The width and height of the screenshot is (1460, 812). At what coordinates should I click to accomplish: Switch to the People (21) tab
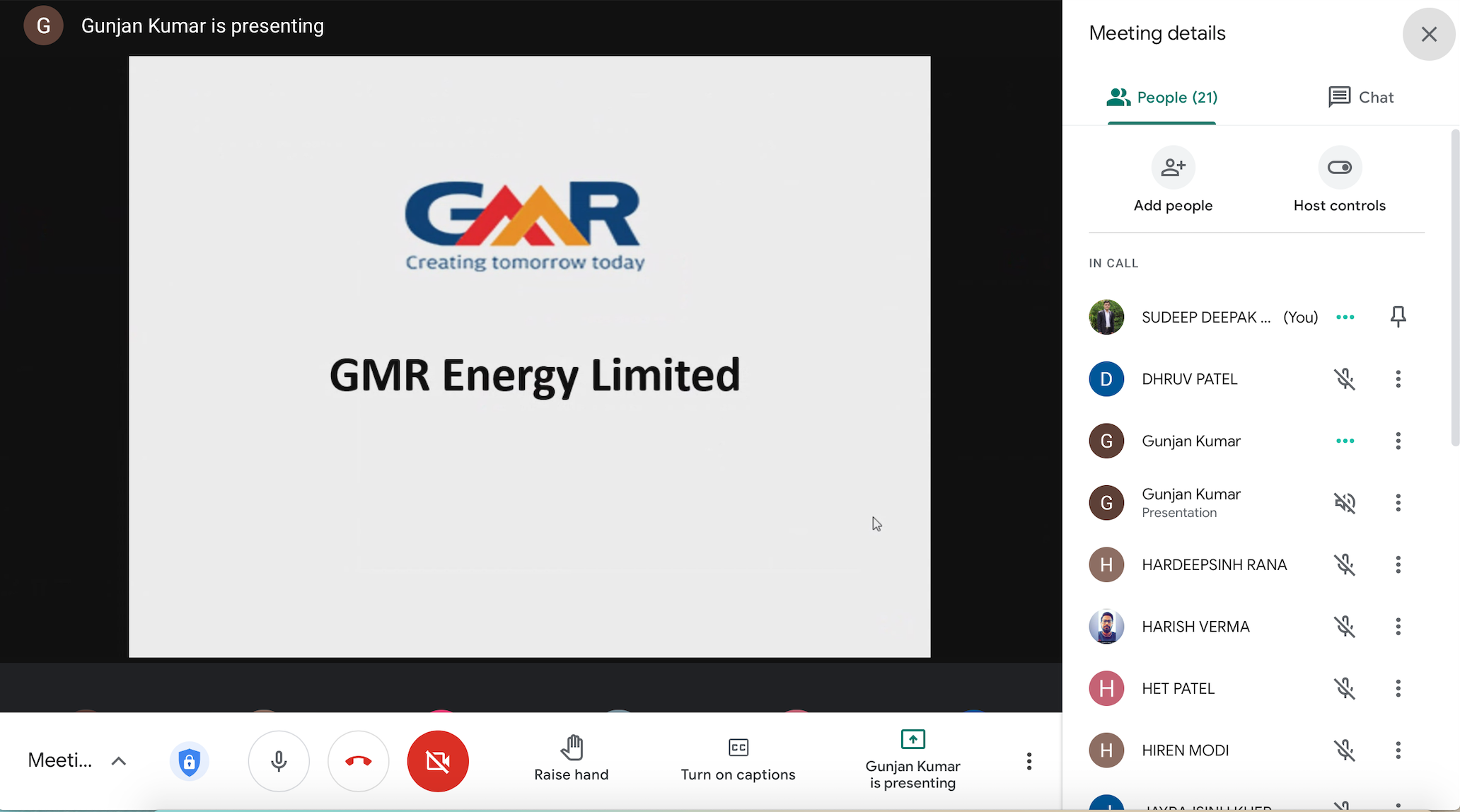[1162, 98]
